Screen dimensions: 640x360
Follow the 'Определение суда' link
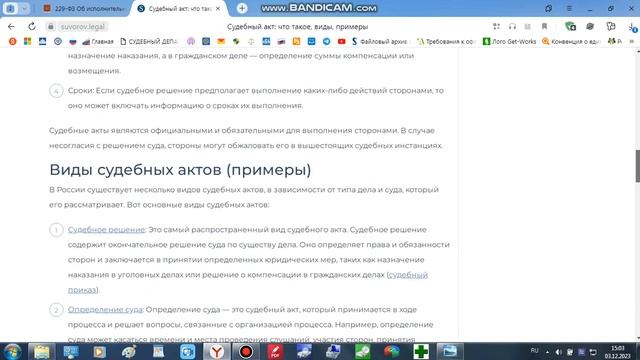point(105,309)
